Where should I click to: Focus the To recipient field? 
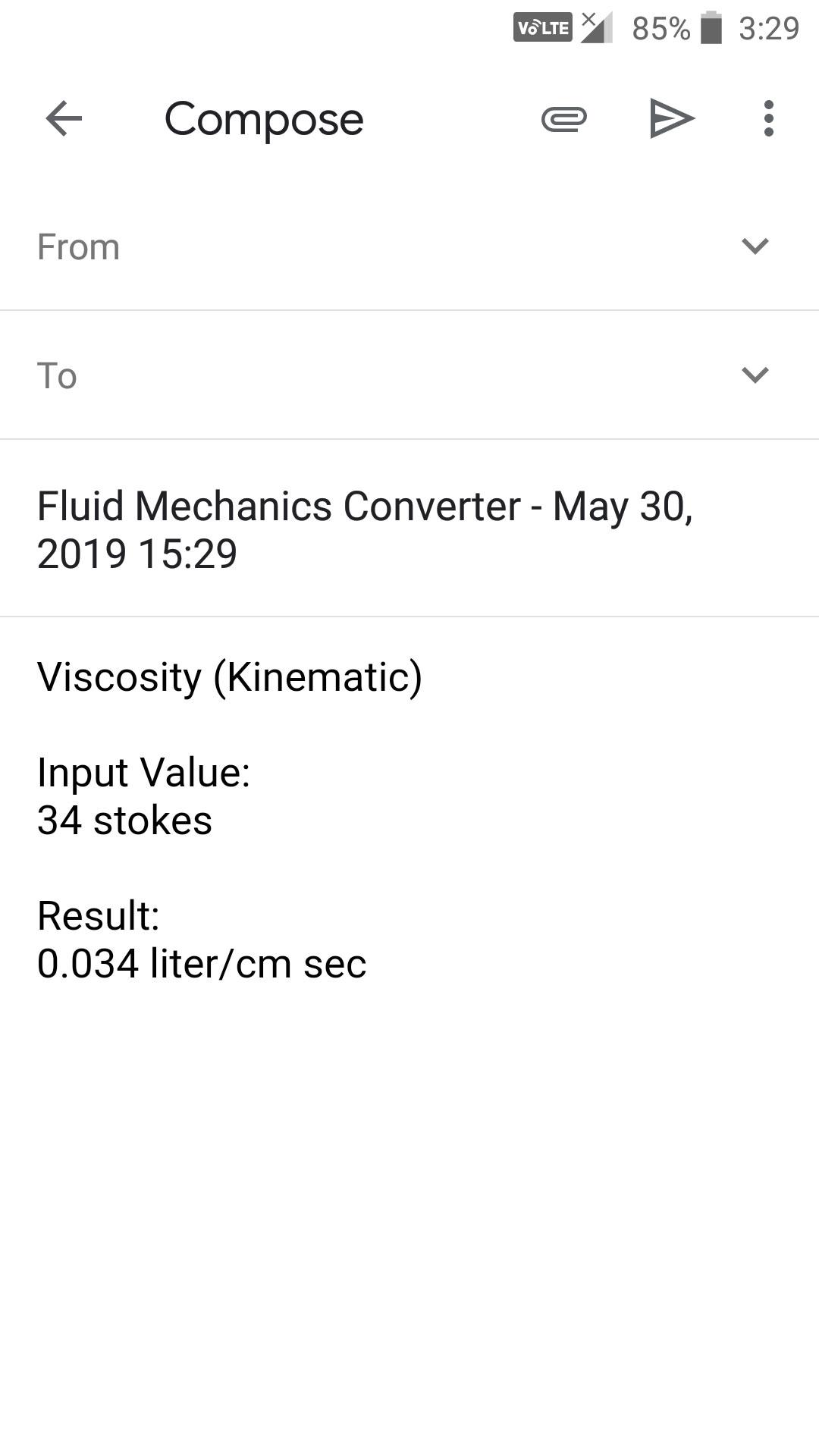[409, 375]
